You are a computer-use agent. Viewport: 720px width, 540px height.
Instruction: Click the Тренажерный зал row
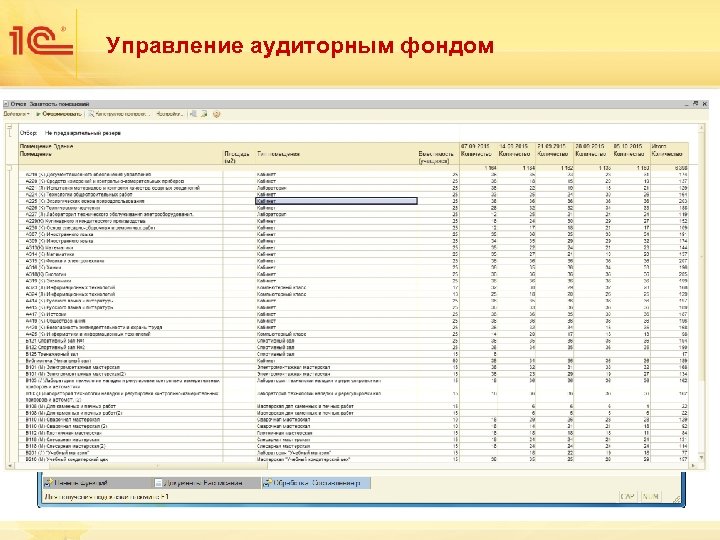point(354,354)
